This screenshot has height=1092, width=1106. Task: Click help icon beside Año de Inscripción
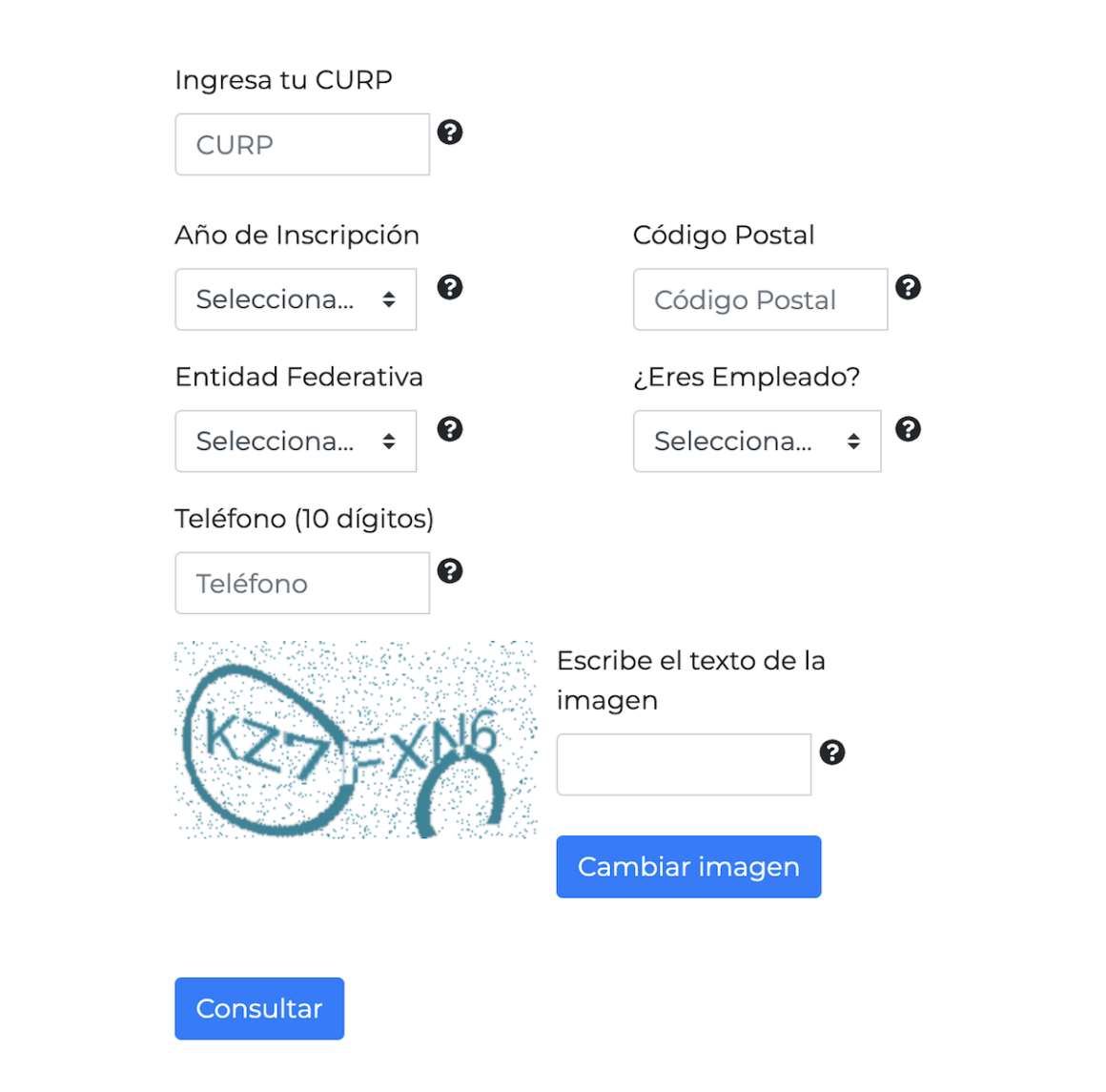point(450,287)
